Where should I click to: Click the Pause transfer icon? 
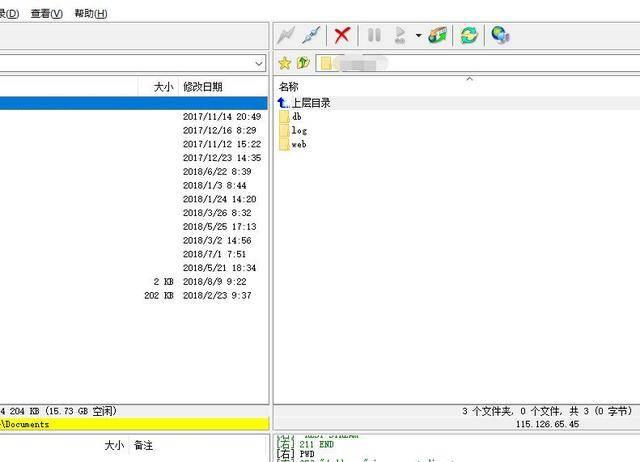(x=374, y=35)
